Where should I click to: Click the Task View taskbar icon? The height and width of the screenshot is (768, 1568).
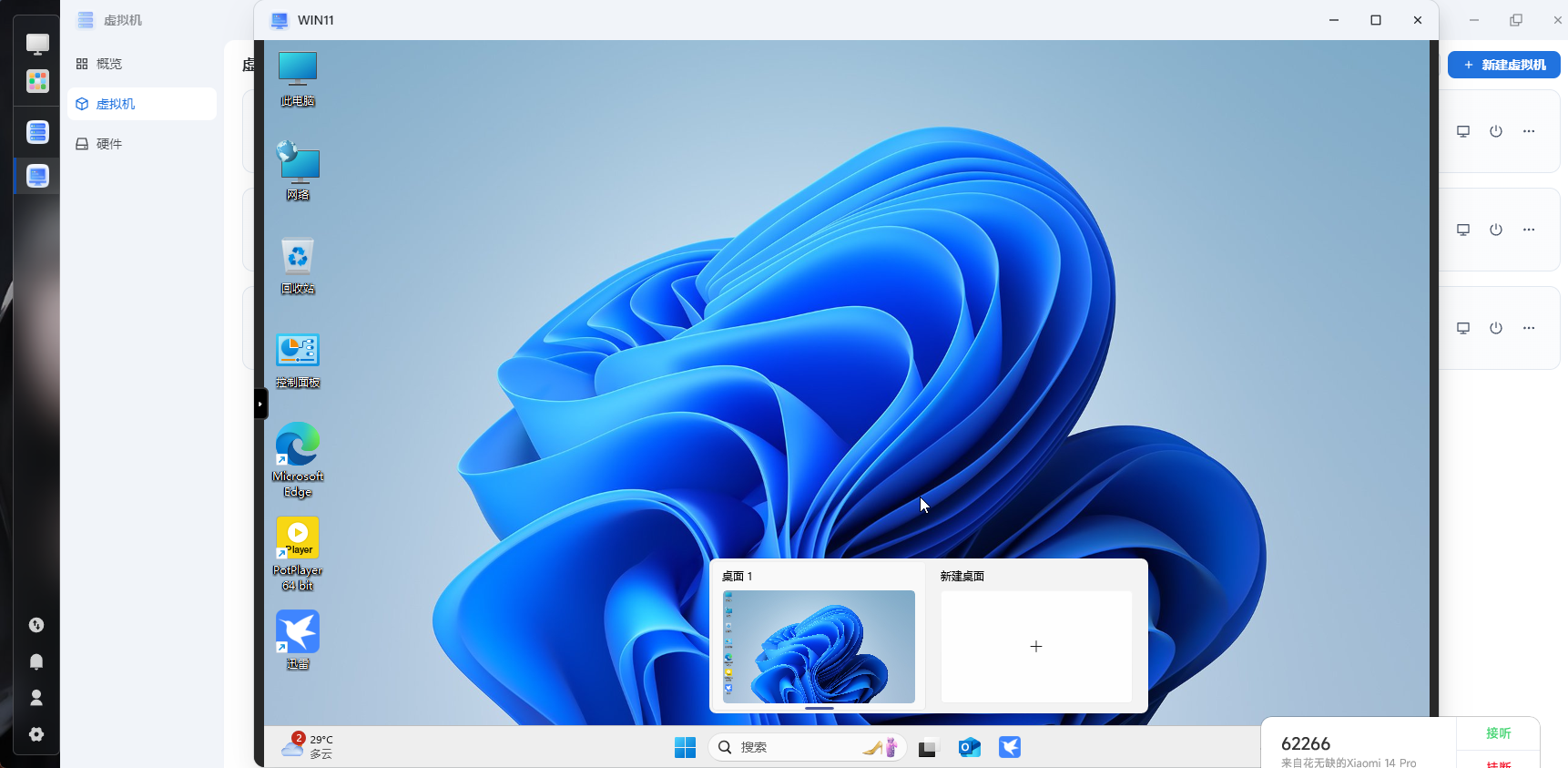tap(927, 747)
